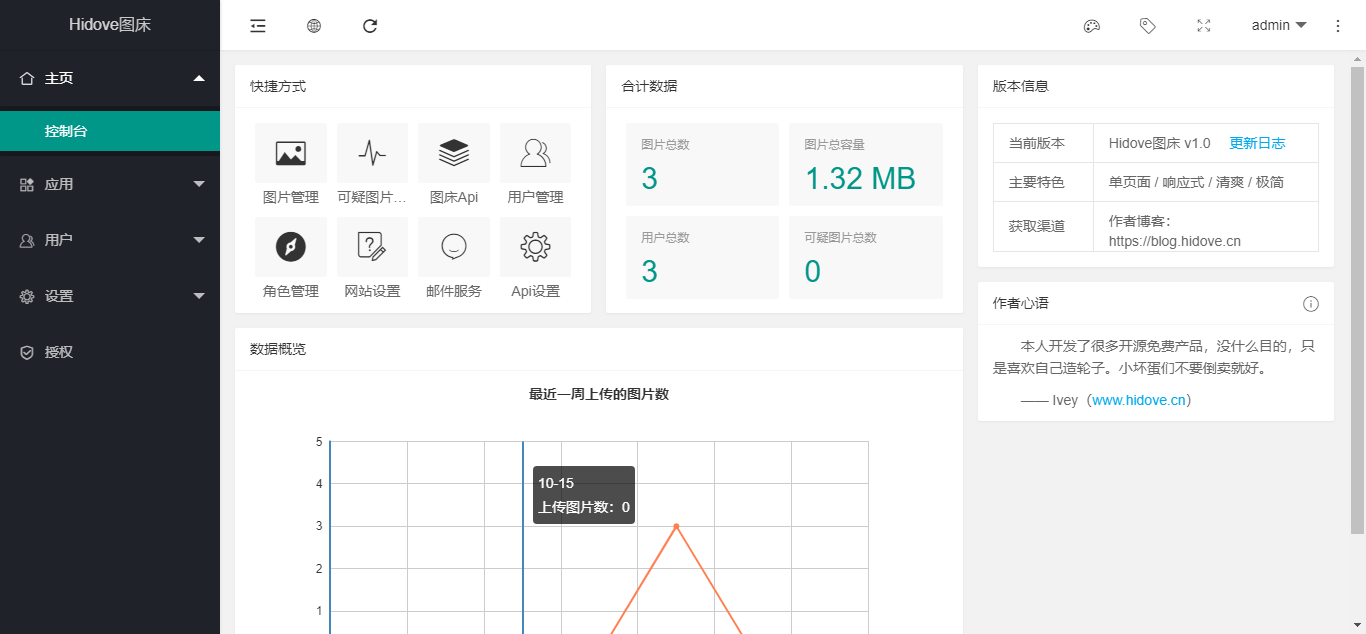Collapse the 主页 sidebar section
Viewport: 1366px width, 634px height.
point(110,78)
